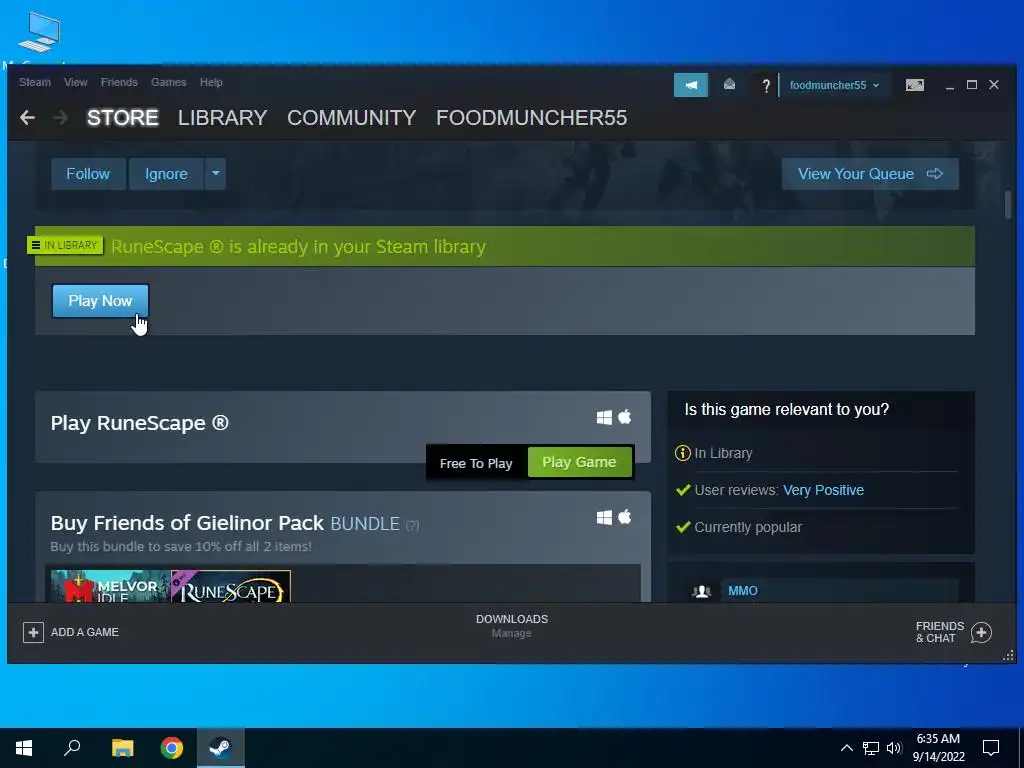This screenshot has width=1024, height=768.
Task: Open the View menu
Action: [x=76, y=82]
